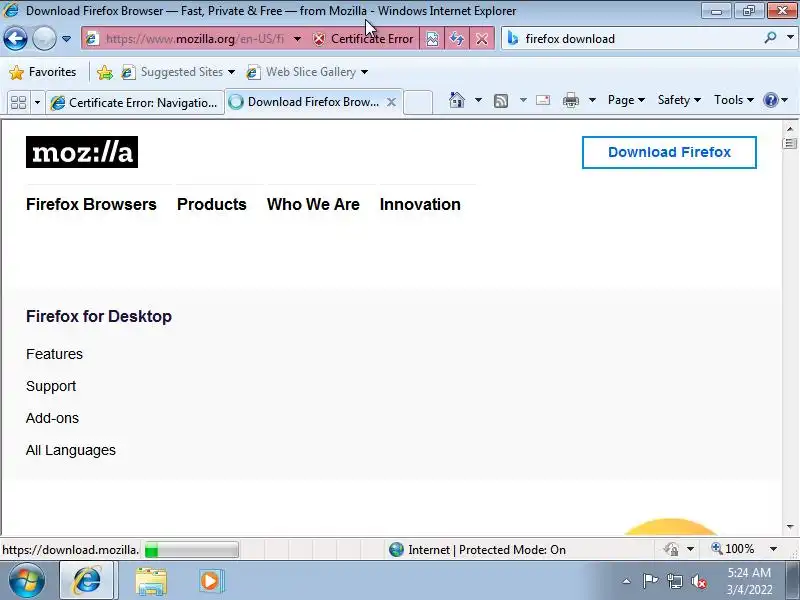This screenshot has height=600, width=800.
Task: Expand the Print options dropdown arrow
Action: (592, 100)
